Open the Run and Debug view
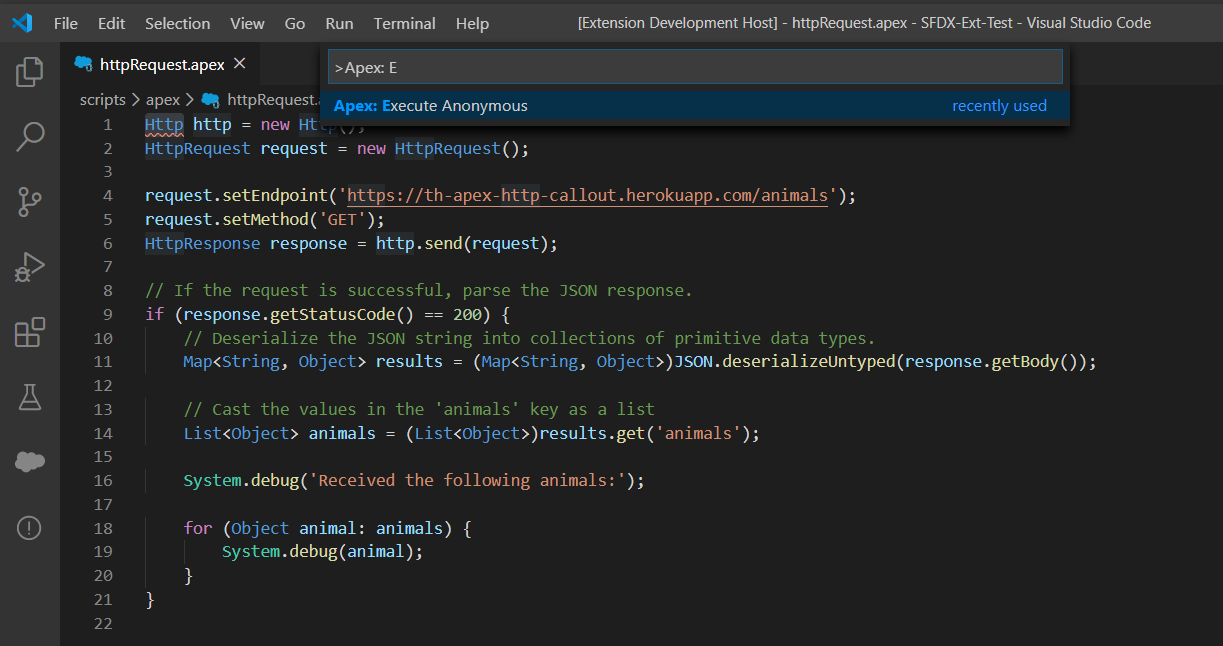 [x=30, y=267]
